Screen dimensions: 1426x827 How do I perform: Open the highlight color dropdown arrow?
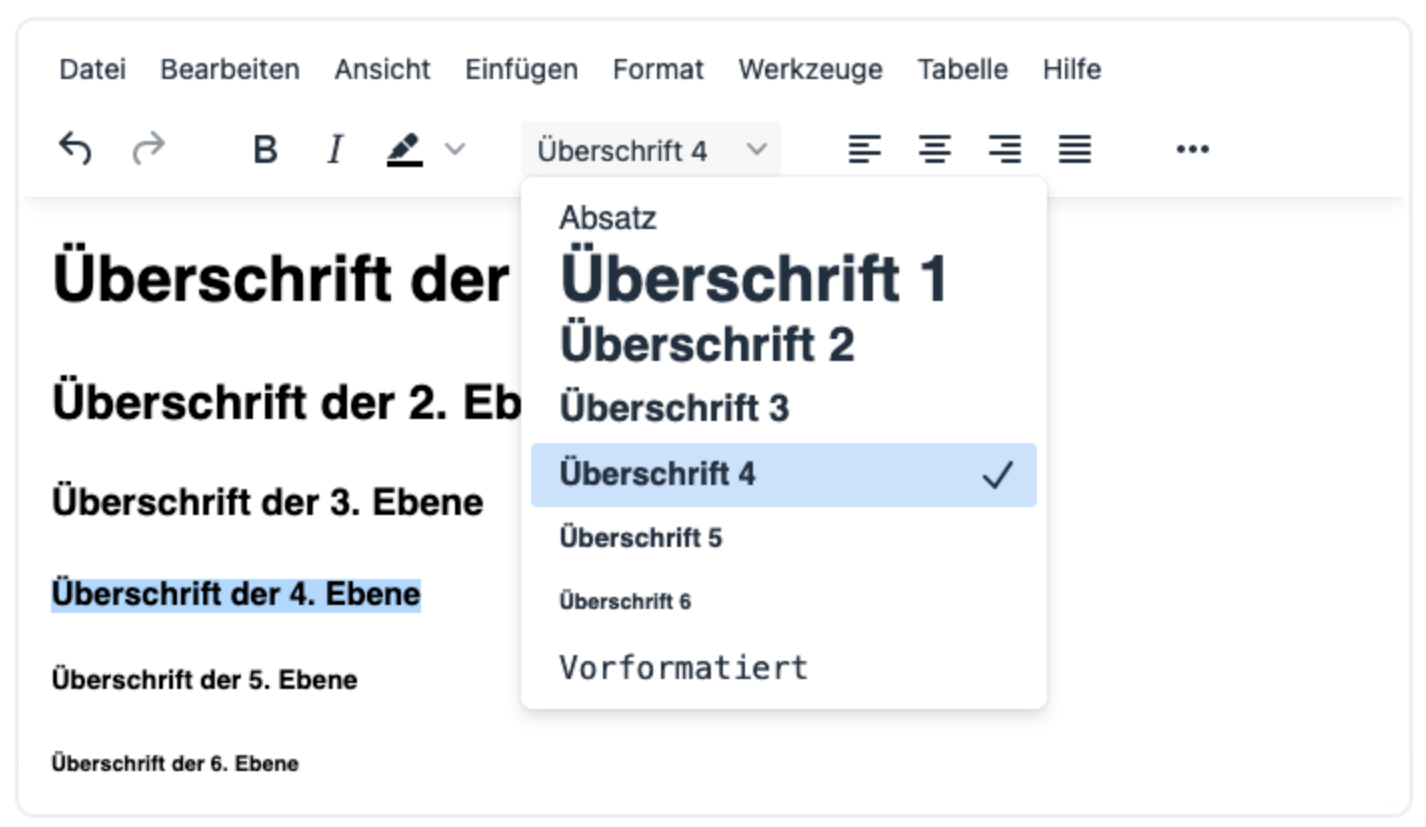click(x=455, y=150)
